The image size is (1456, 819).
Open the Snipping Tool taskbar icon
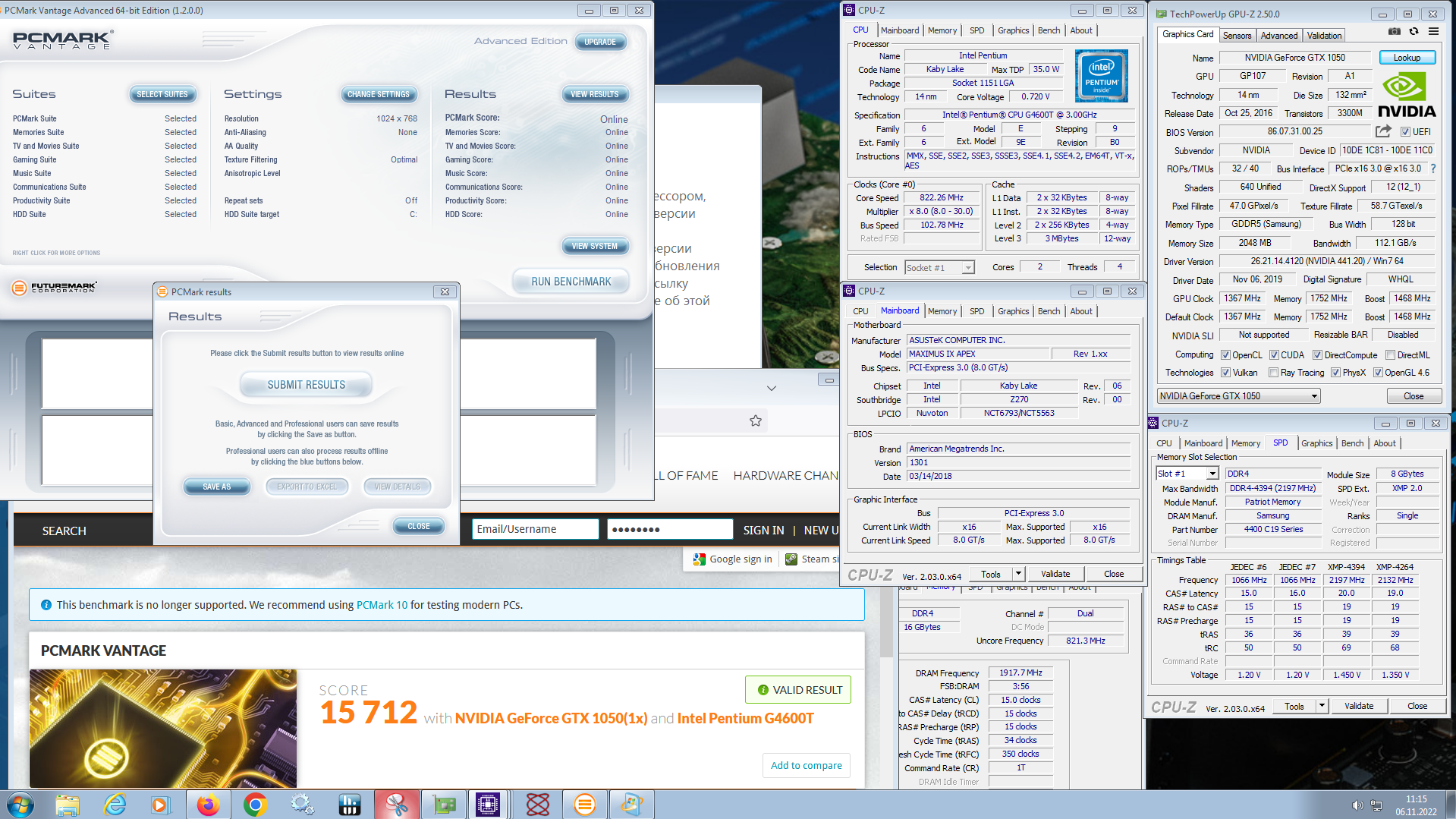pyautogui.click(x=396, y=805)
